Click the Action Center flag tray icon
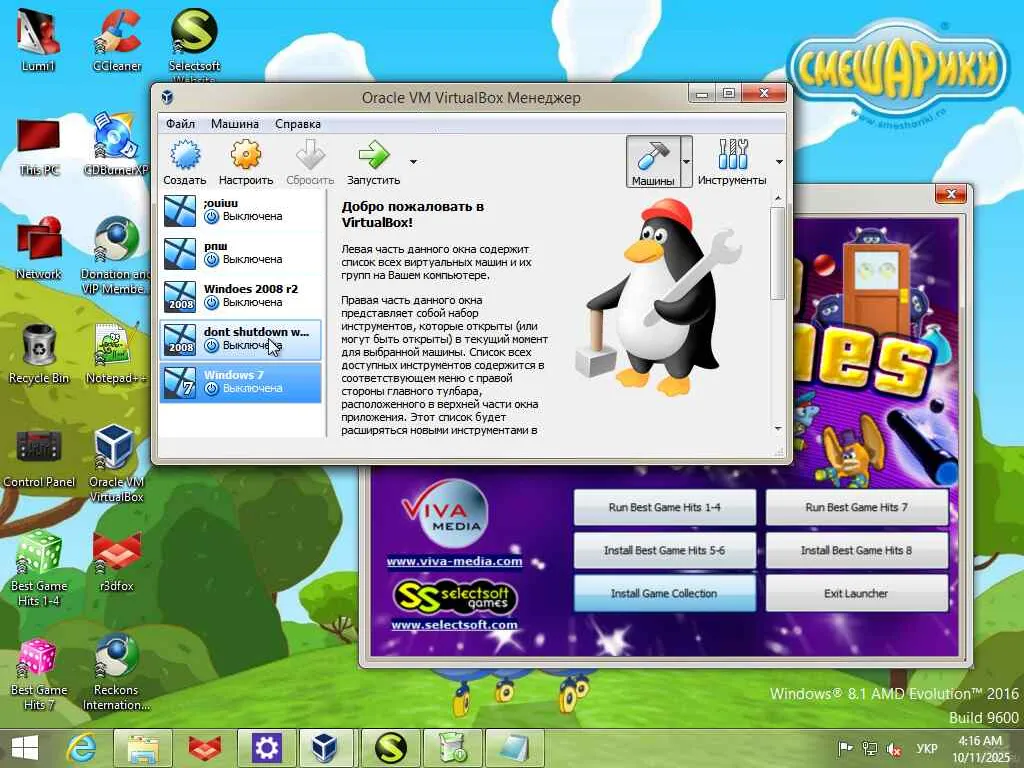 (845, 748)
